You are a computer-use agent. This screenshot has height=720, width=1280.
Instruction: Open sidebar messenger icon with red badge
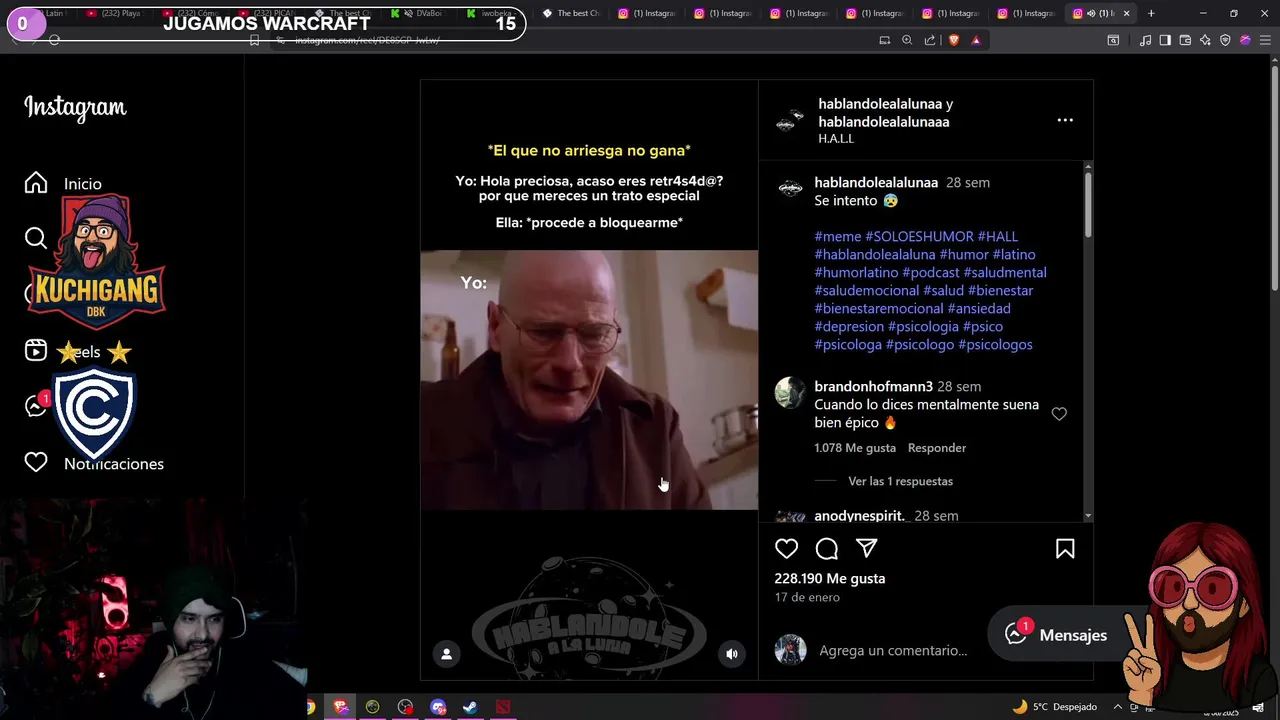click(36, 406)
